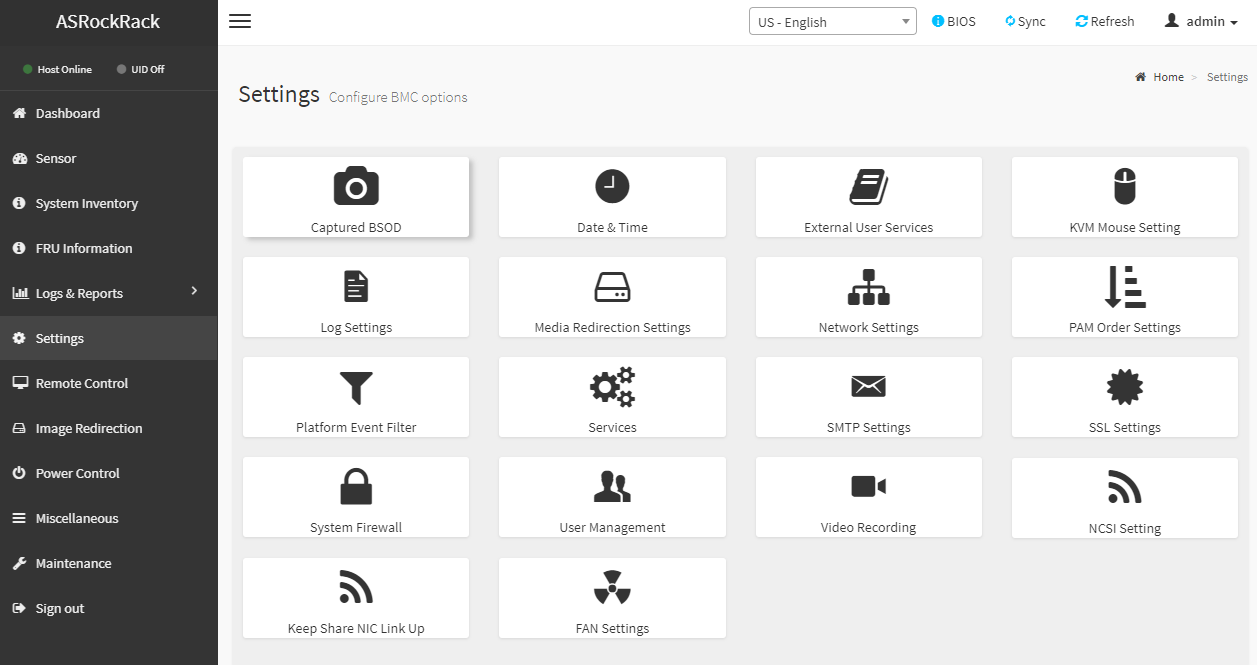Open Power Control in sidebar
1257x665 pixels.
pos(108,473)
